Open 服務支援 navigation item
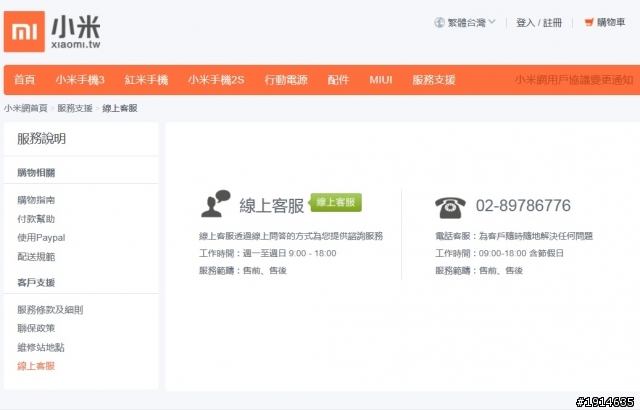The width and height of the screenshot is (640, 410). [433, 80]
